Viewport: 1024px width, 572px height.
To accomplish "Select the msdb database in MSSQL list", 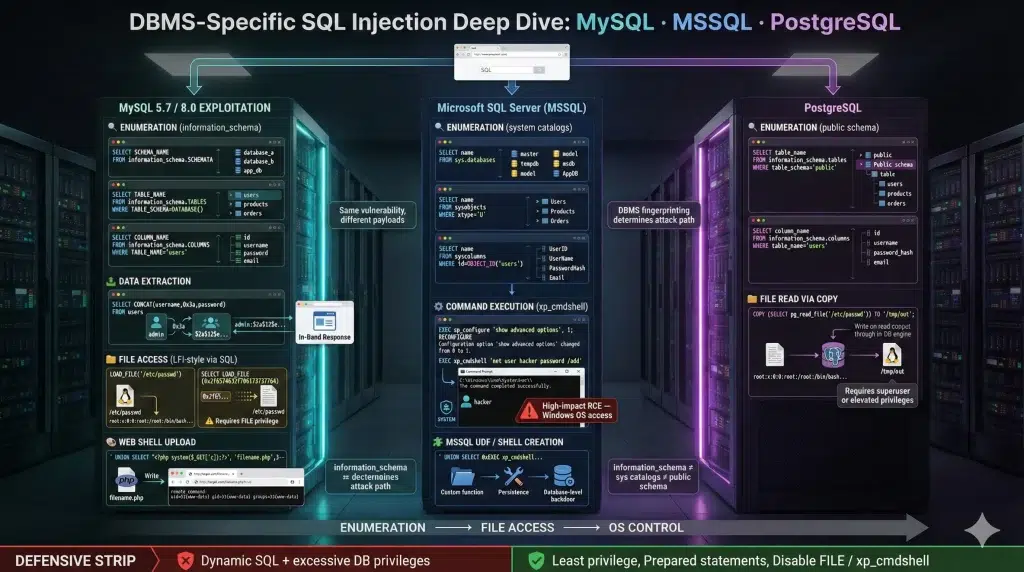I will pyautogui.click(x=564, y=164).
